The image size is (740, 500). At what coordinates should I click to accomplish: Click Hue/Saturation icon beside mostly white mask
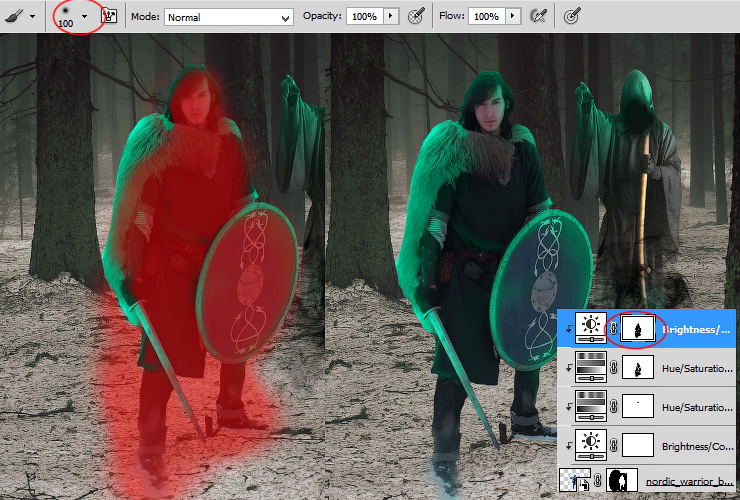tap(590, 406)
